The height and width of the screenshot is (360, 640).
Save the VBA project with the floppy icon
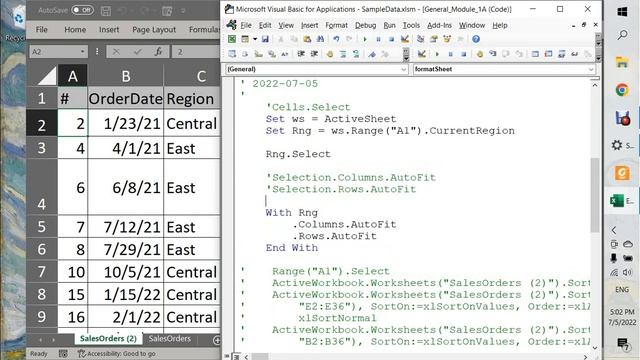pyautogui.click(x=265, y=39)
